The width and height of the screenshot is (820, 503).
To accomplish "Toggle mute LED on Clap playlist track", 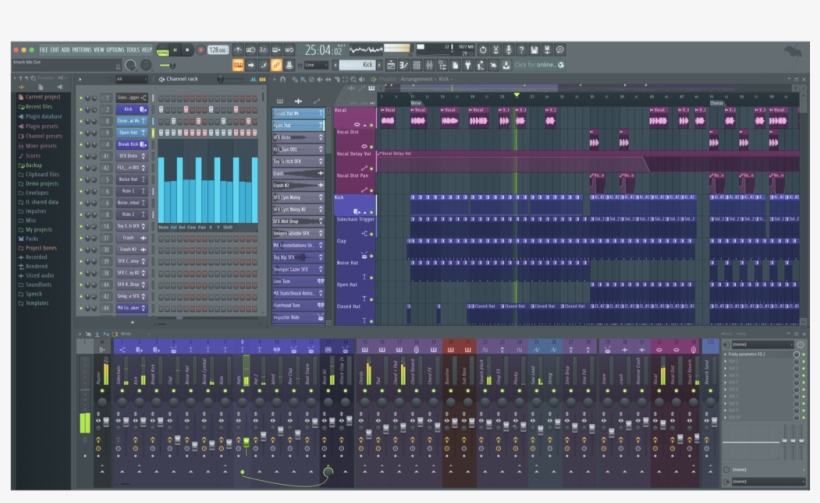I will 371,256.
